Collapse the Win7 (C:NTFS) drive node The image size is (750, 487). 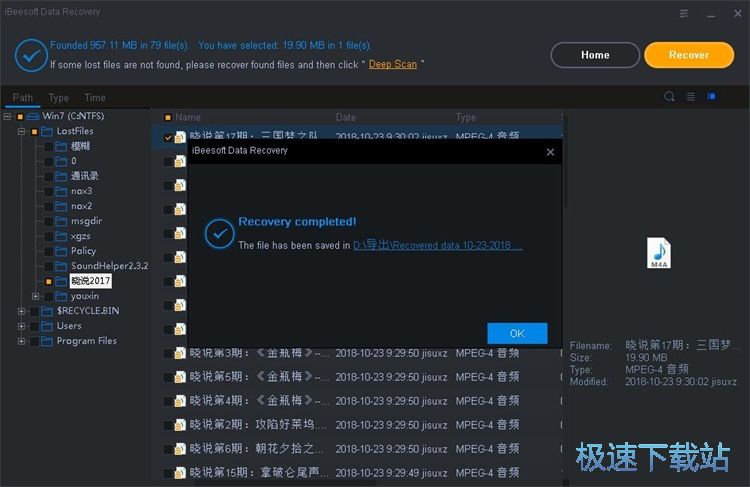[7, 116]
